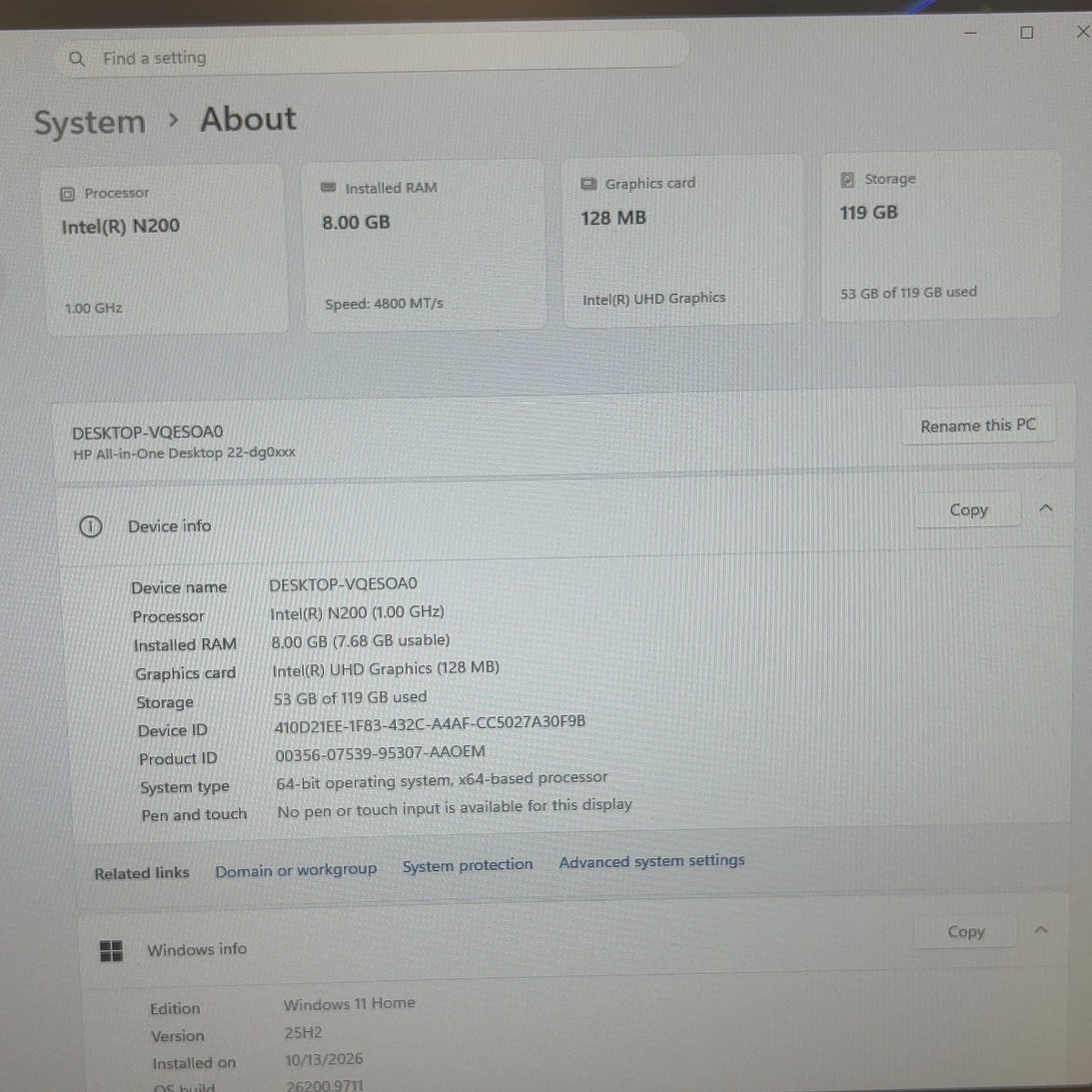Select Intel(R) UHD Graphics (128 MB) value

point(386,669)
